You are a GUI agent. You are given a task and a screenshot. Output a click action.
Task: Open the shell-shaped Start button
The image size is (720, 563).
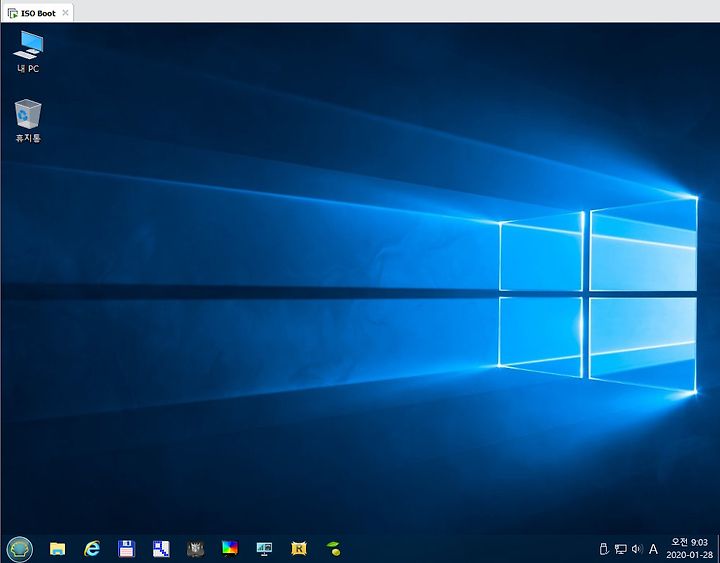(20, 549)
